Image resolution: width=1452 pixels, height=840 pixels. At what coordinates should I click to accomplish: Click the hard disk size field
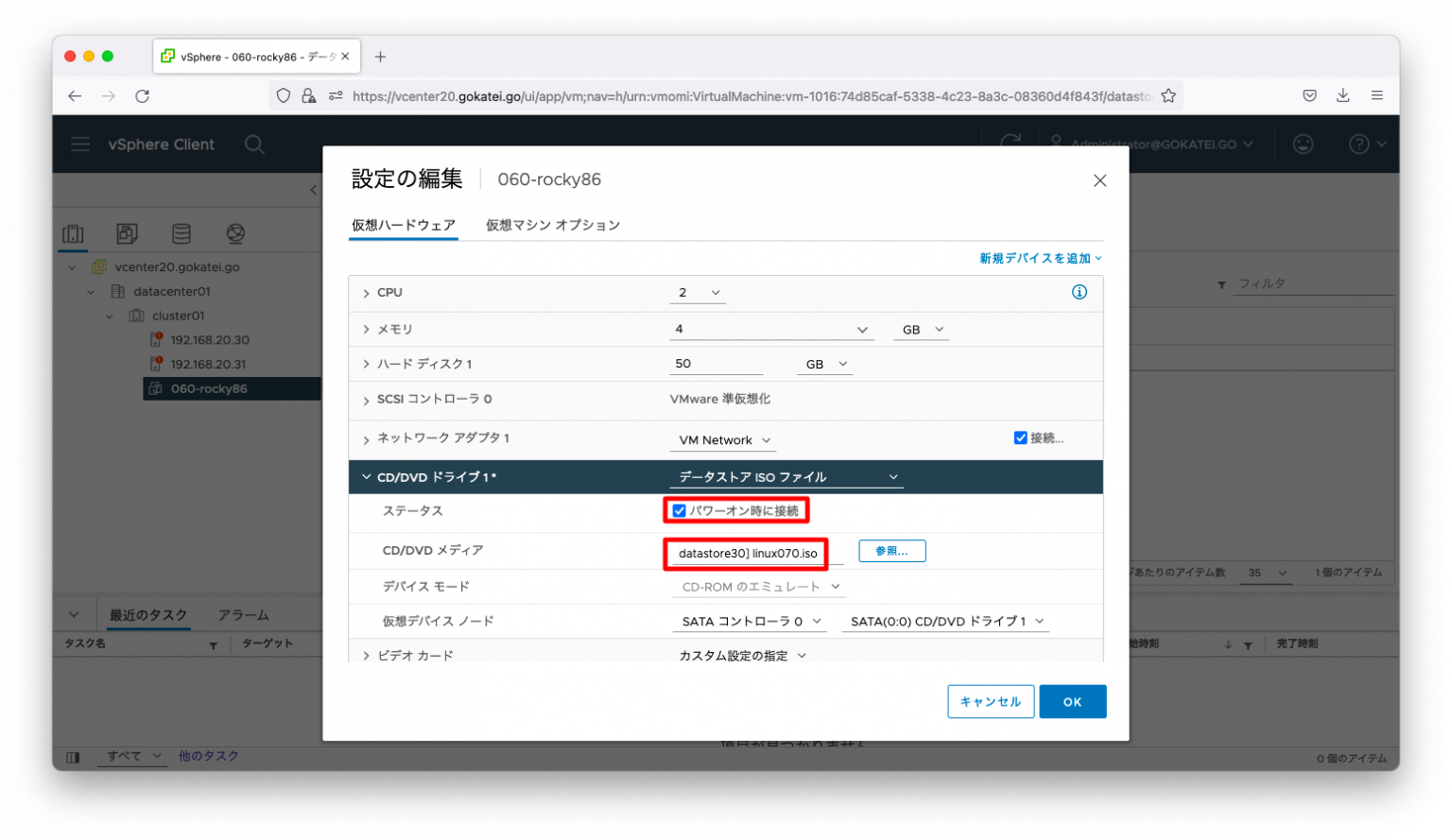coord(717,365)
